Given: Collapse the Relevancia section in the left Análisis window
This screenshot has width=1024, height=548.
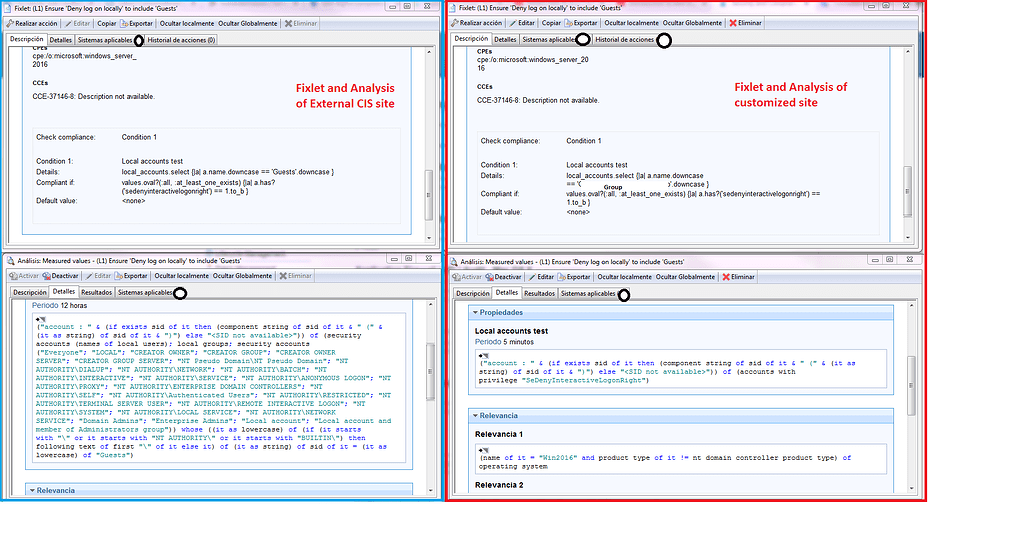Looking at the screenshot, I should click(x=32, y=491).
